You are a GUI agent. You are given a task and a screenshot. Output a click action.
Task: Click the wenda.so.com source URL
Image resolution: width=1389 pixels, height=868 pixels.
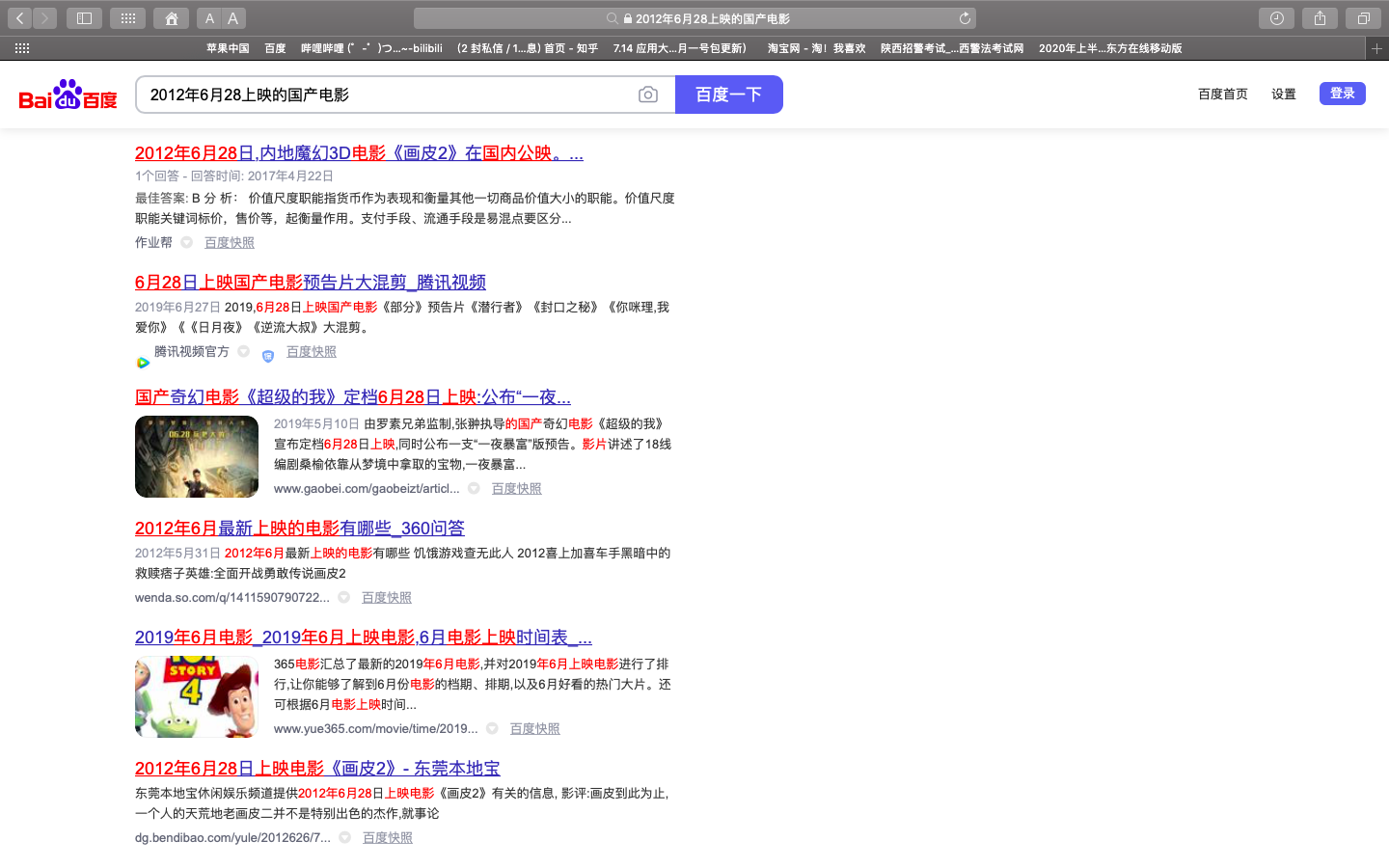click(x=232, y=597)
